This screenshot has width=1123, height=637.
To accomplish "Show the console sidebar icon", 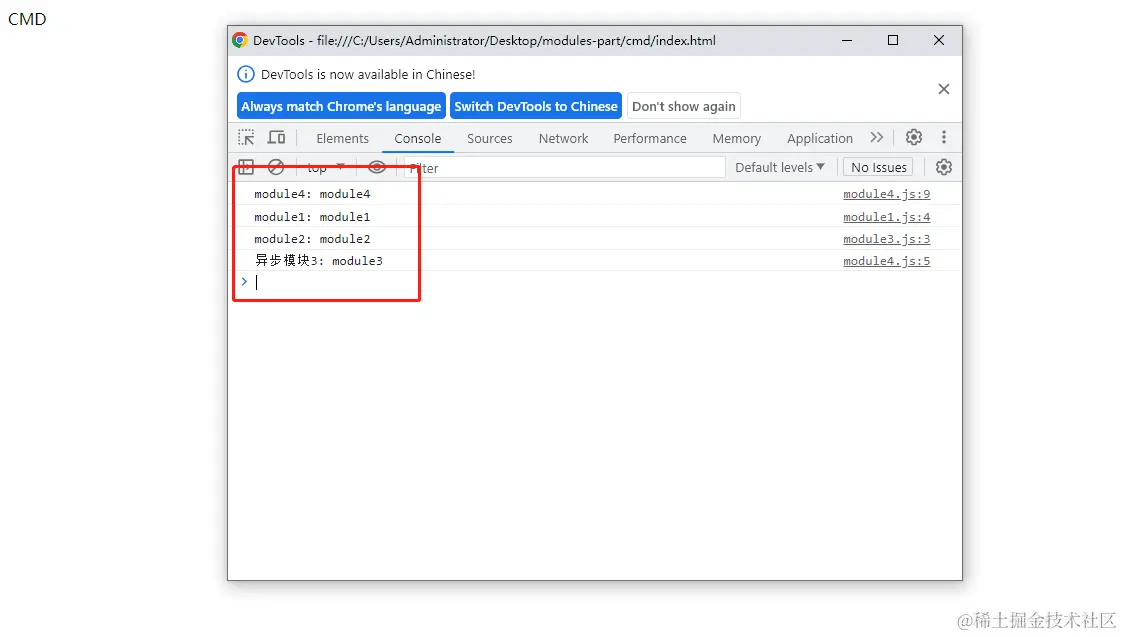I will [246, 168].
